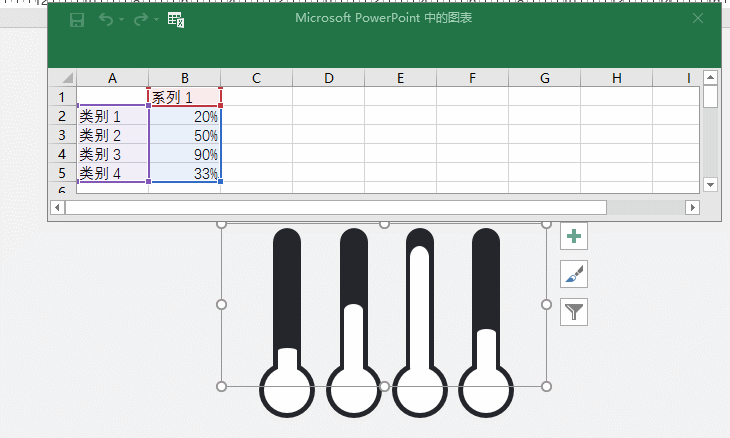Screen dimensions: 730x438
Task: Select row 2 header
Action: [62, 116]
